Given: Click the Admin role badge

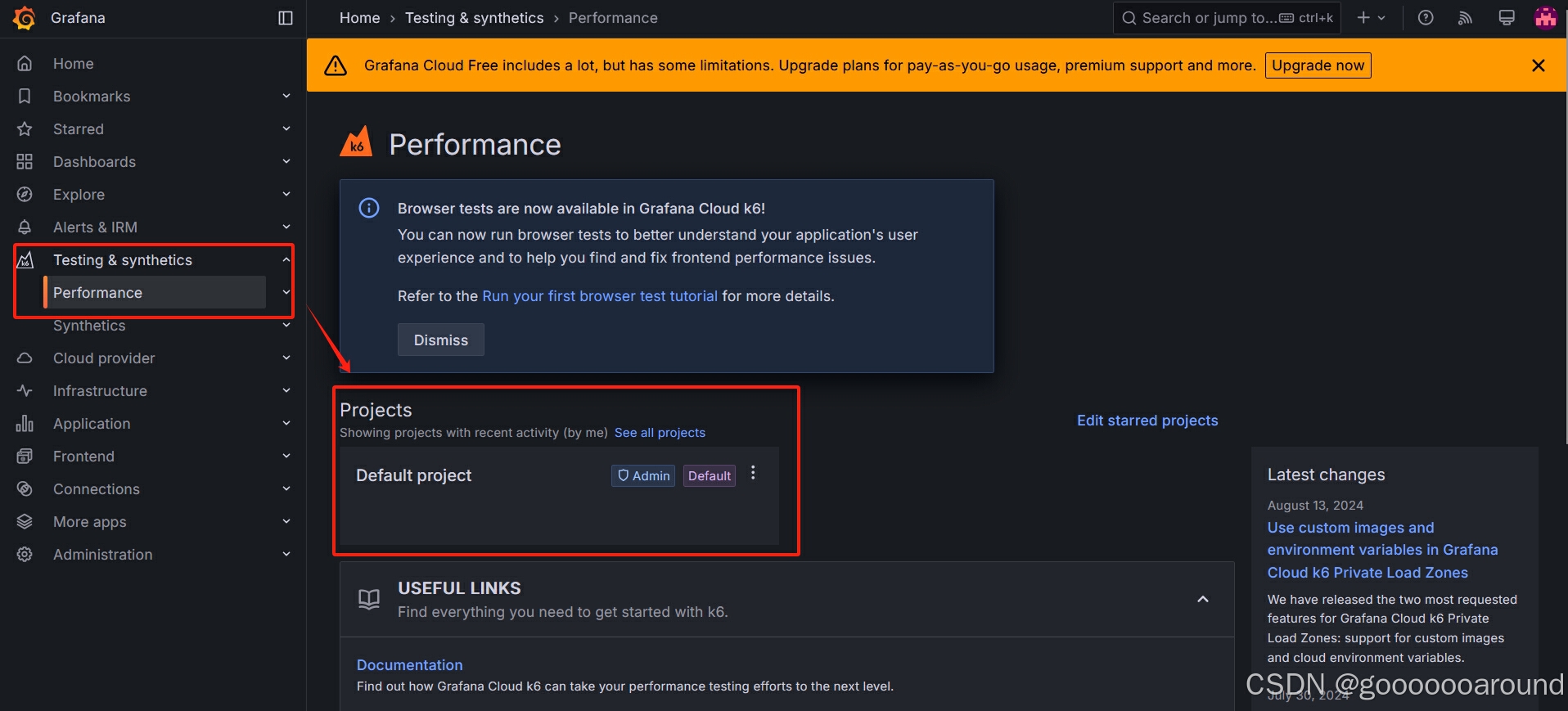Looking at the screenshot, I should coord(643,475).
